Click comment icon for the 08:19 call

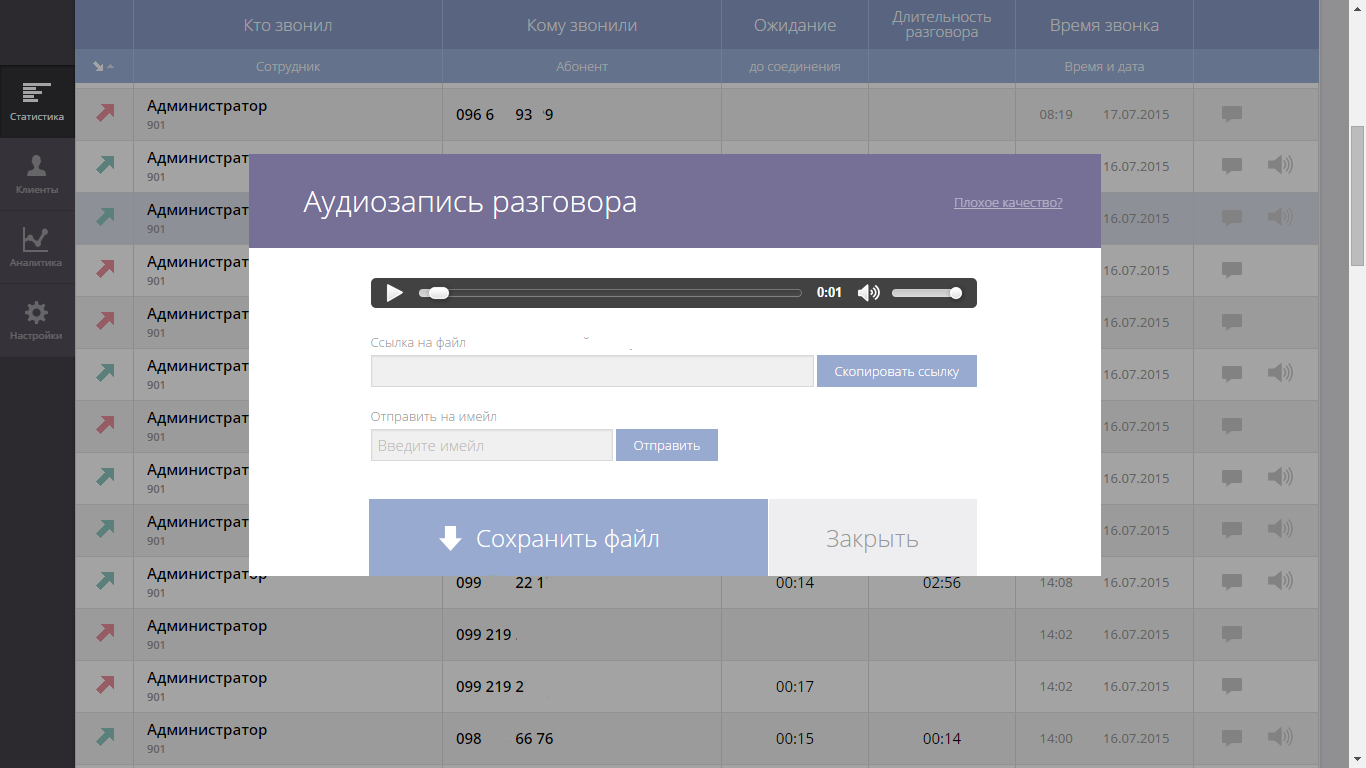click(1232, 114)
